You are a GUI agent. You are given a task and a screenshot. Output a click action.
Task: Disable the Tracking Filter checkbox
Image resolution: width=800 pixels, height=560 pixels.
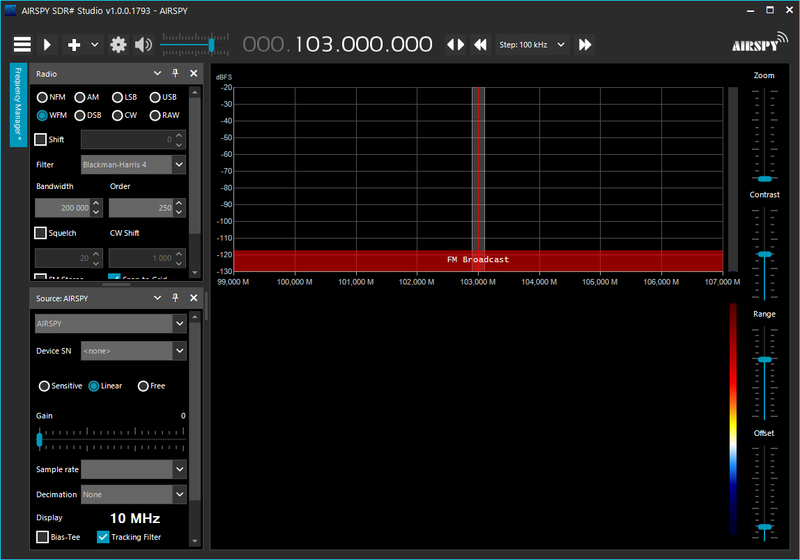click(x=103, y=537)
